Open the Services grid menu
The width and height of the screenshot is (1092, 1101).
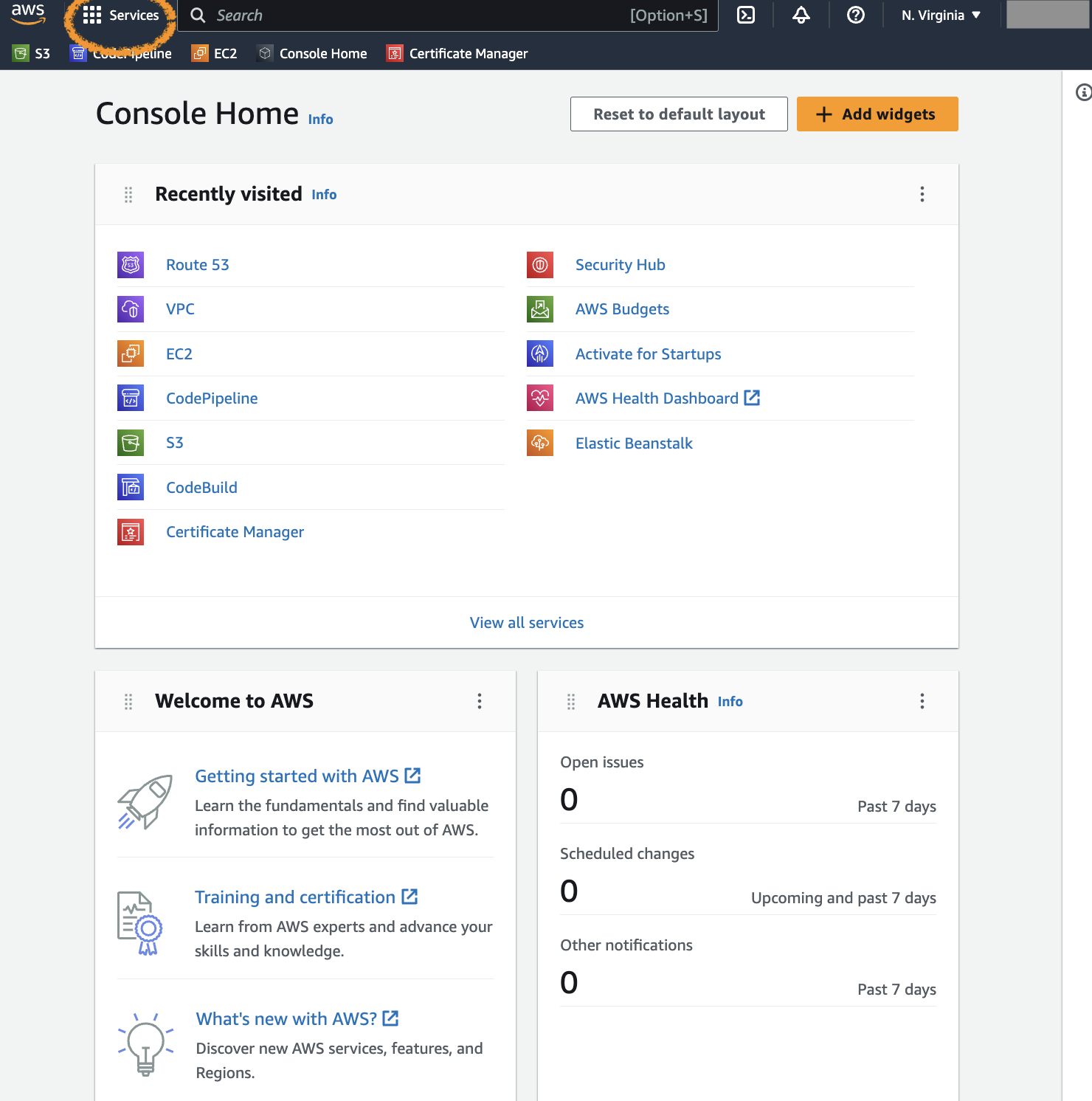[121, 15]
